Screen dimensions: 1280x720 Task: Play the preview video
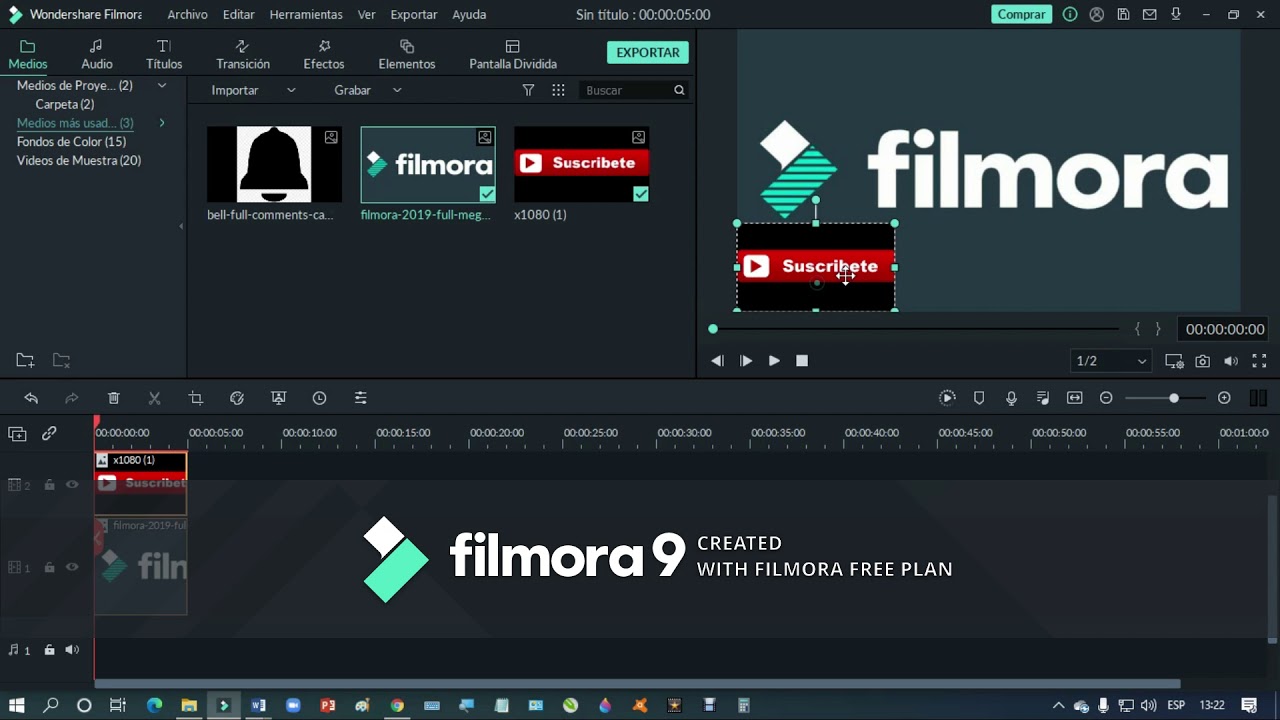click(x=774, y=361)
